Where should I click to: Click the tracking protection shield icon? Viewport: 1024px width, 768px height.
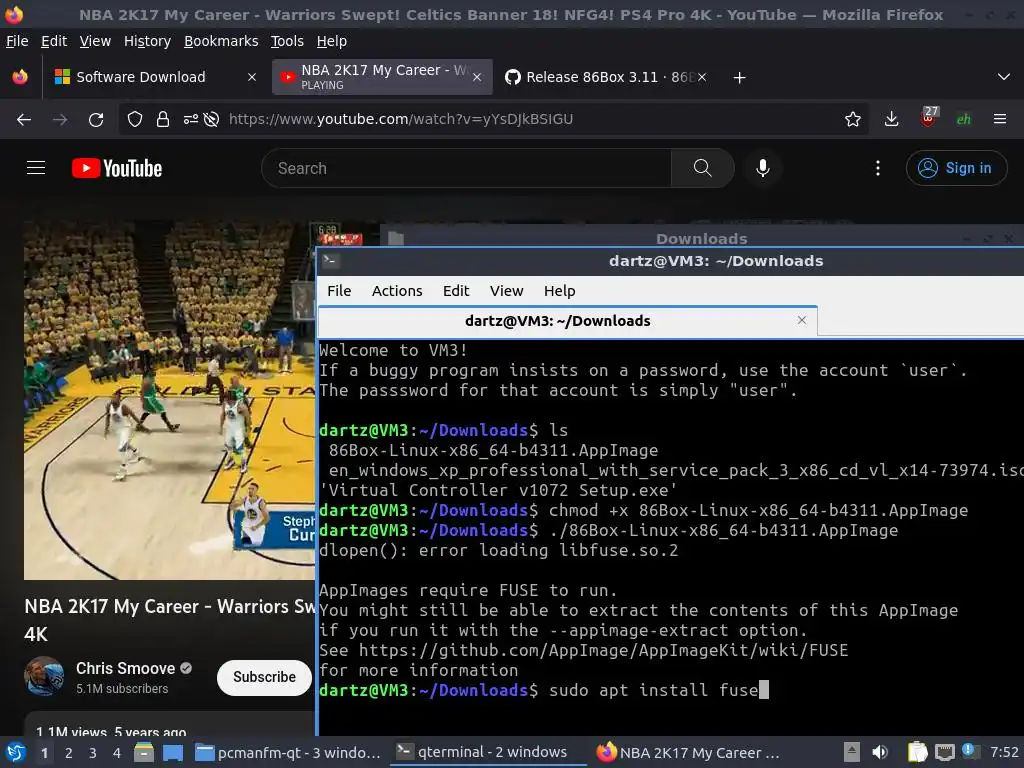tap(135, 119)
